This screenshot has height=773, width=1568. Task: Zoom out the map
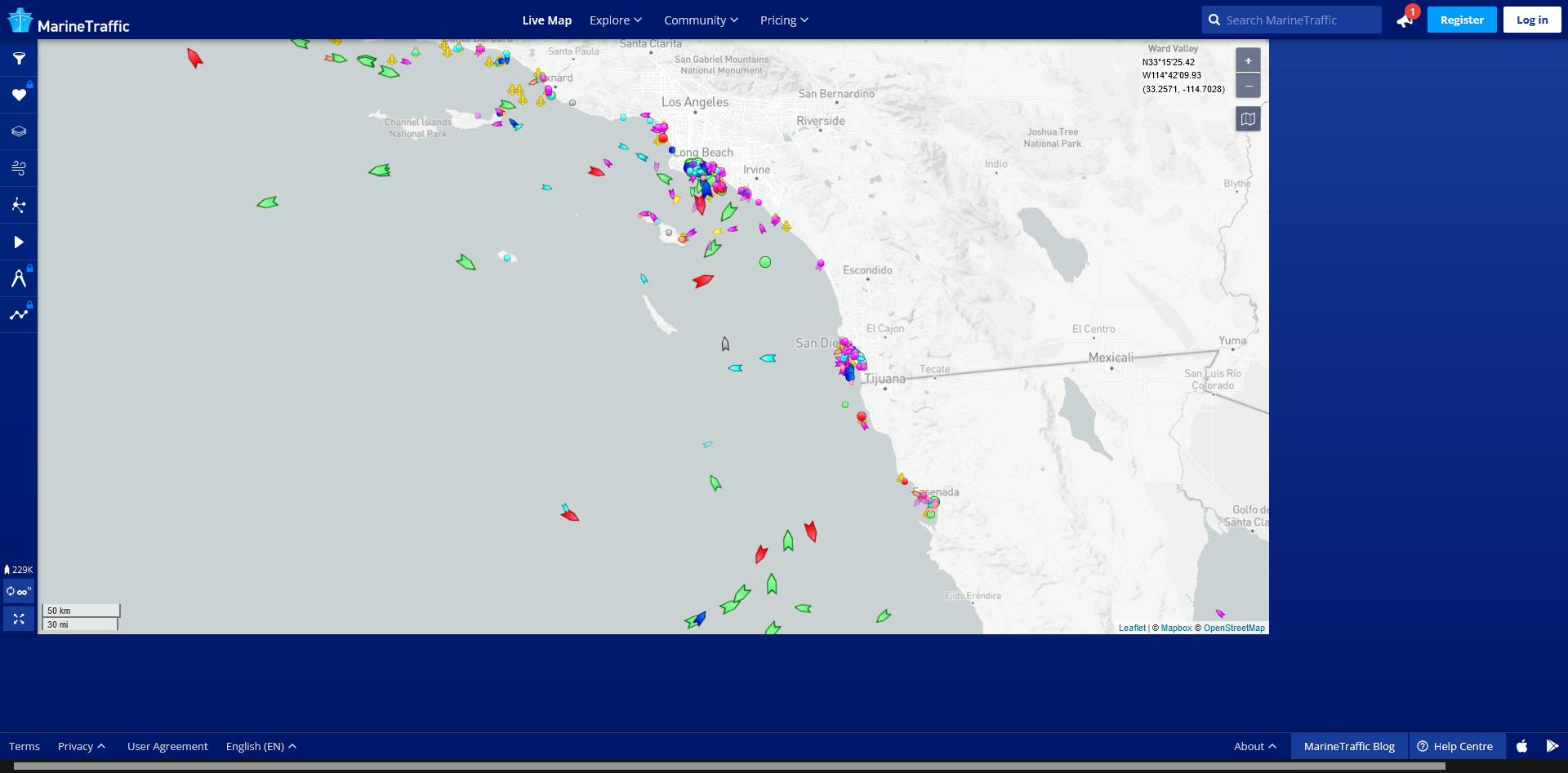pyautogui.click(x=1248, y=85)
